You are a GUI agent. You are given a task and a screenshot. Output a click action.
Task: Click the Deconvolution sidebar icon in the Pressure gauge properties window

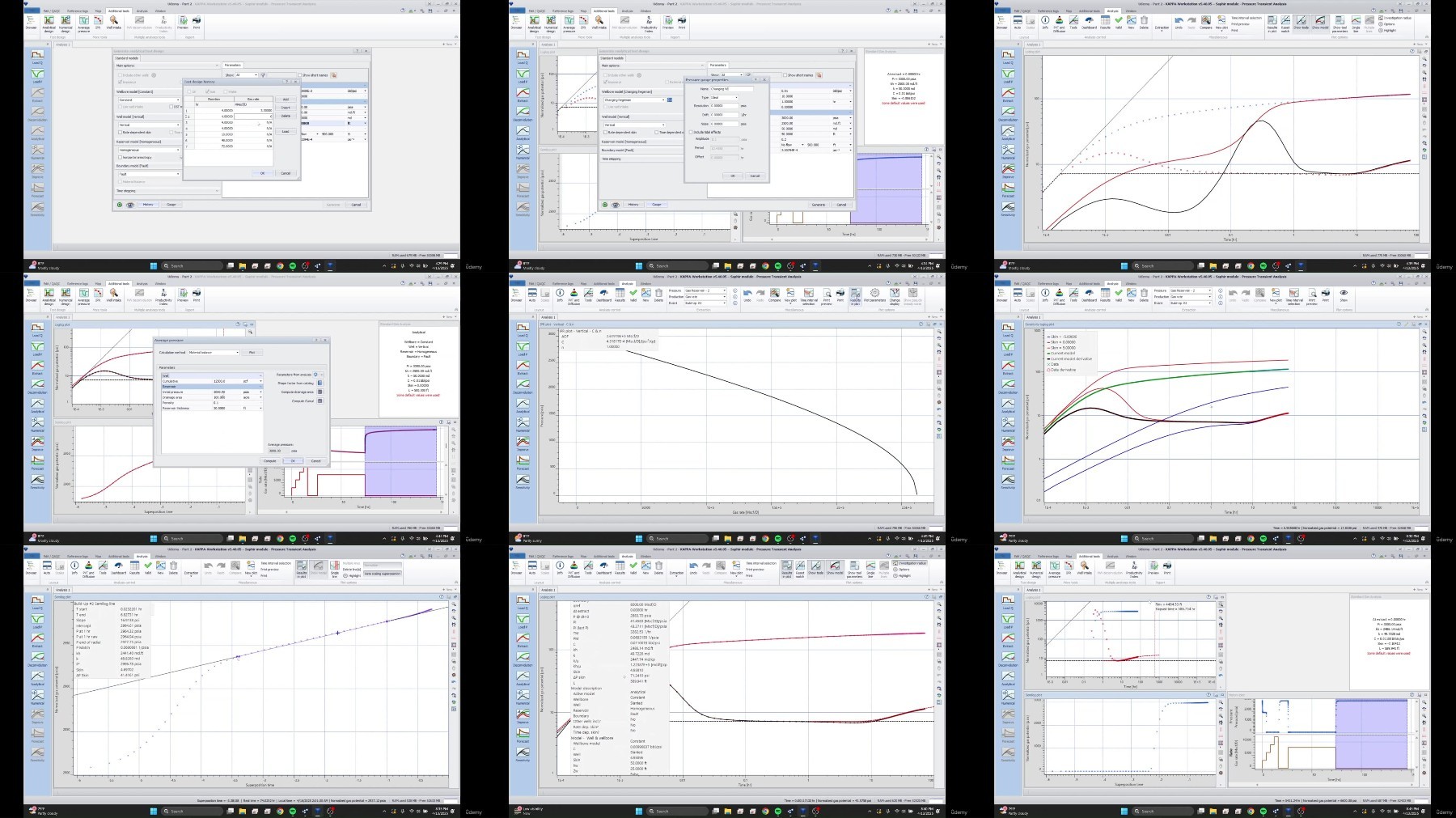click(523, 114)
